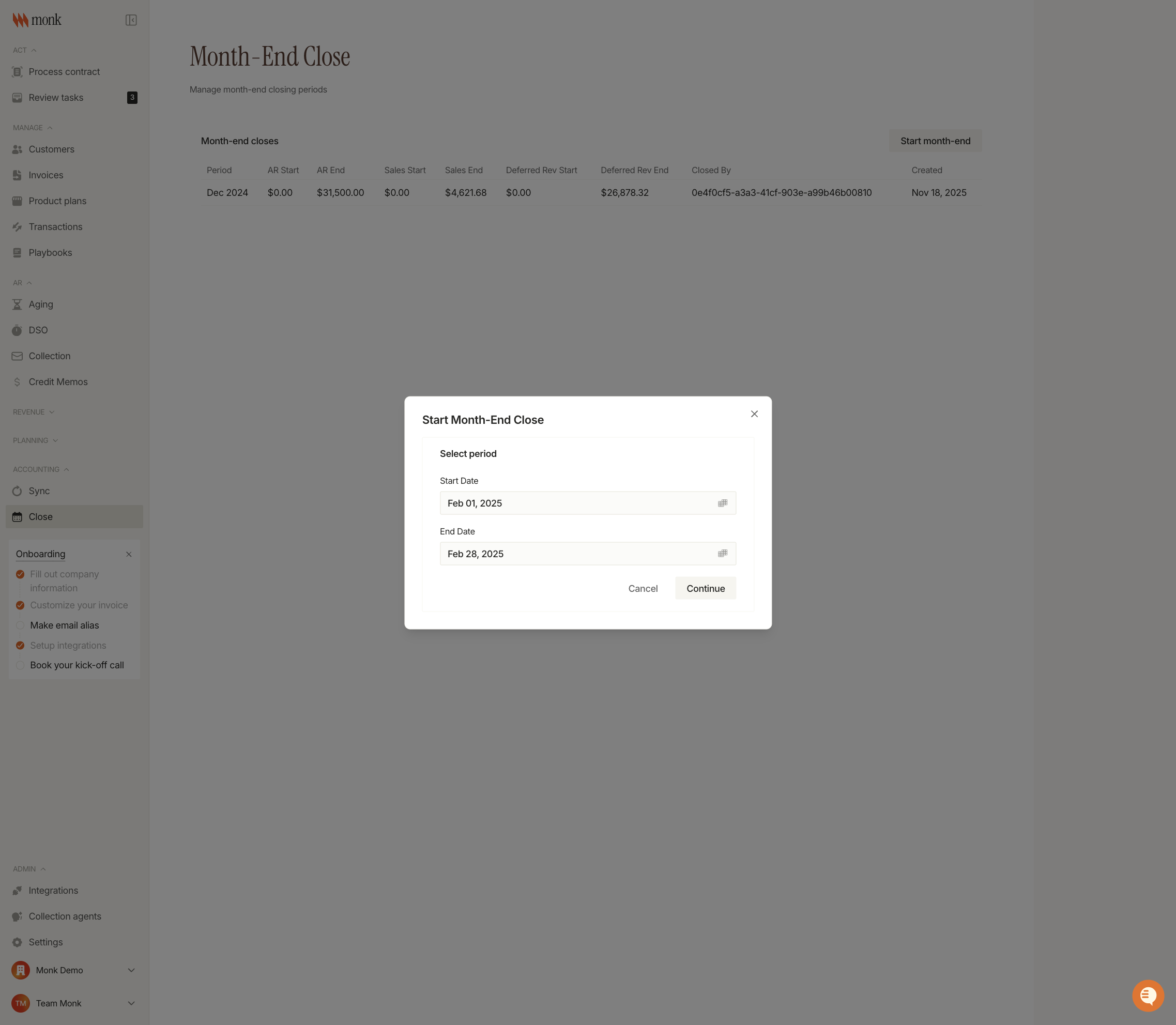This screenshot has width=1176, height=1025.
Task: Open the chat support bubble
Action: tap(1148, 996)
